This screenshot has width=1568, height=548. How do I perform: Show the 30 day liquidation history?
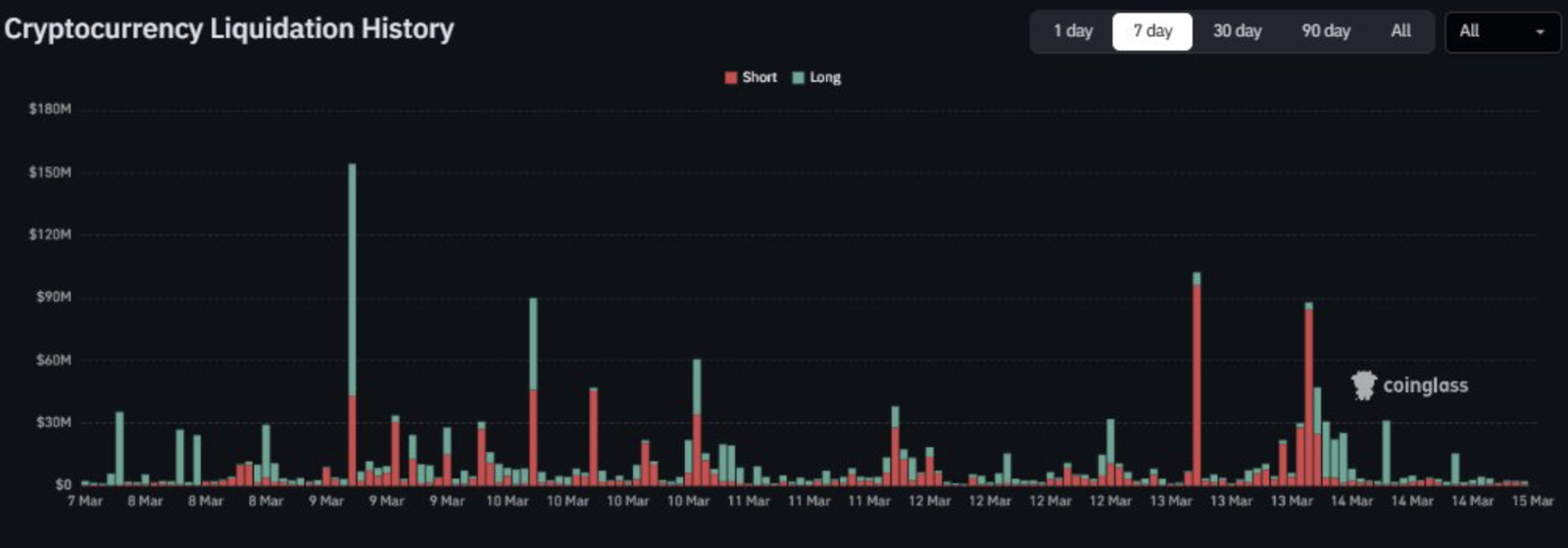[x=1237, y=31]
